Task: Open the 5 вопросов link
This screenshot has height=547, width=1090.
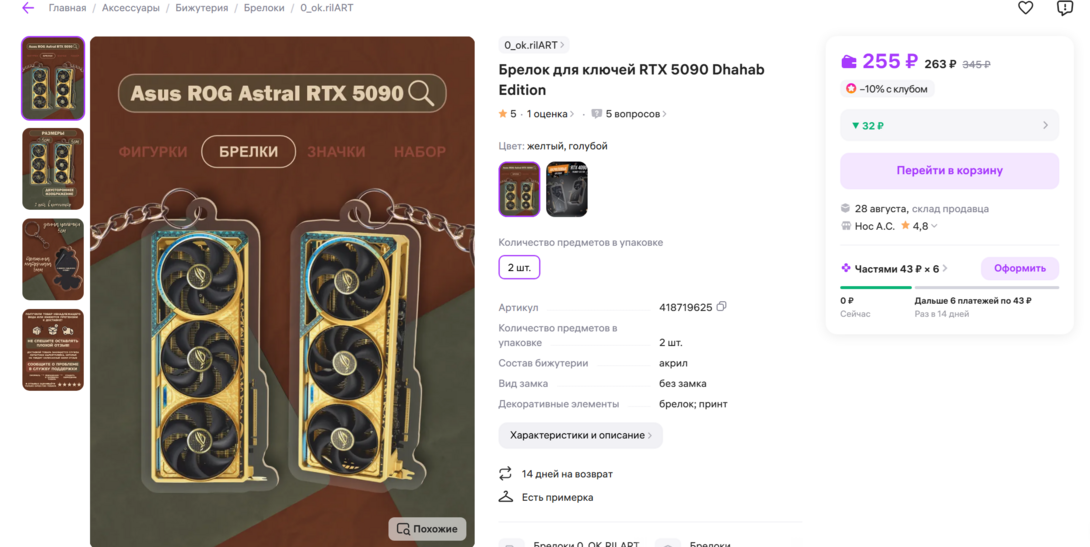Action: [633, 114]
